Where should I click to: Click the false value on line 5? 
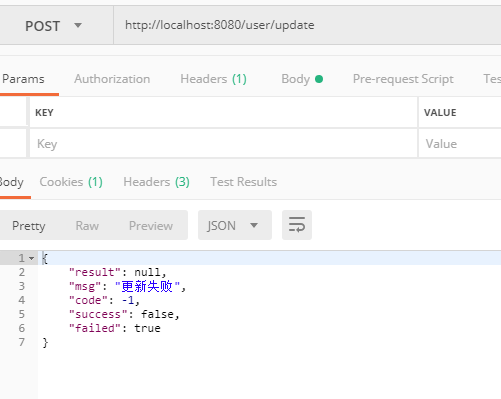coord(157,314)
